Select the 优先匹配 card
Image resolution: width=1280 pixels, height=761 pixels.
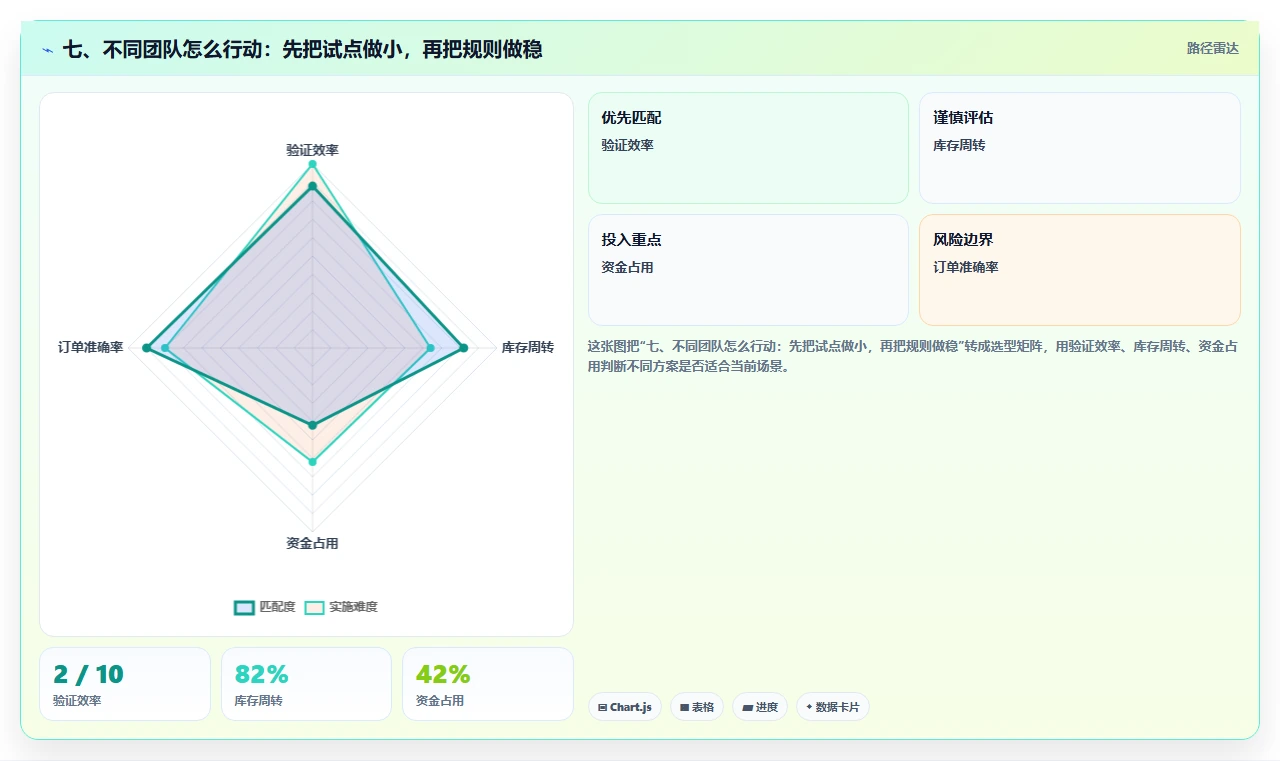click(x=748, y=148)
